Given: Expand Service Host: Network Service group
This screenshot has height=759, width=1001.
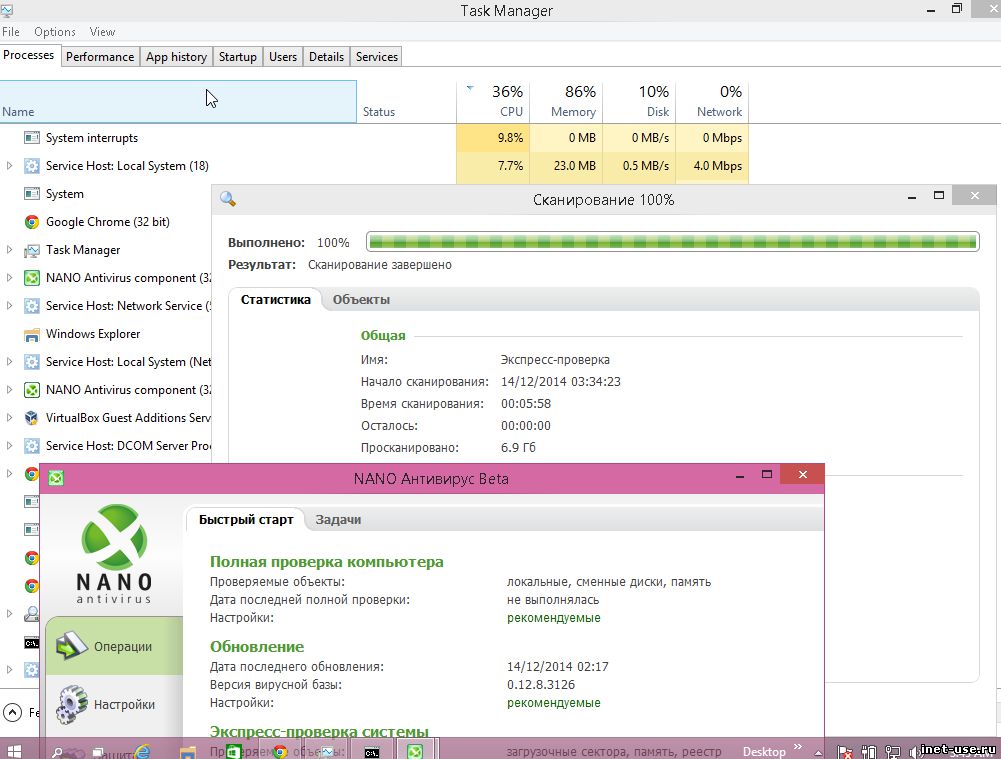Looking at the screenshot, I should pos(9,306).
